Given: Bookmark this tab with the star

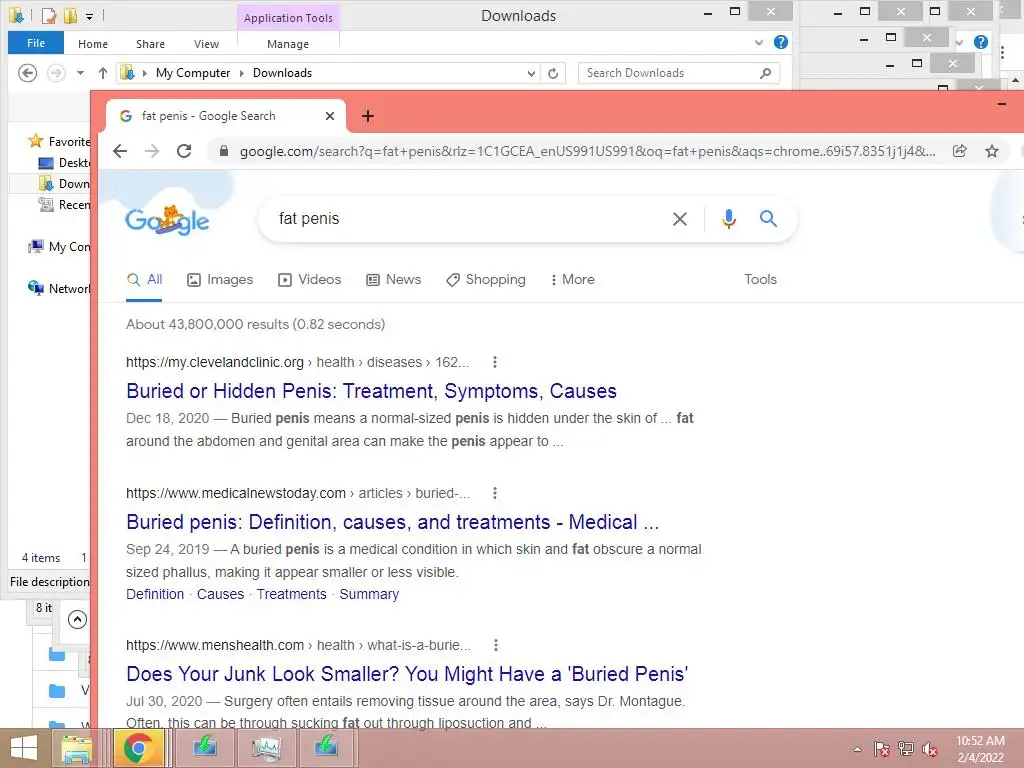Looking at the screenshot, I should 992,152.
